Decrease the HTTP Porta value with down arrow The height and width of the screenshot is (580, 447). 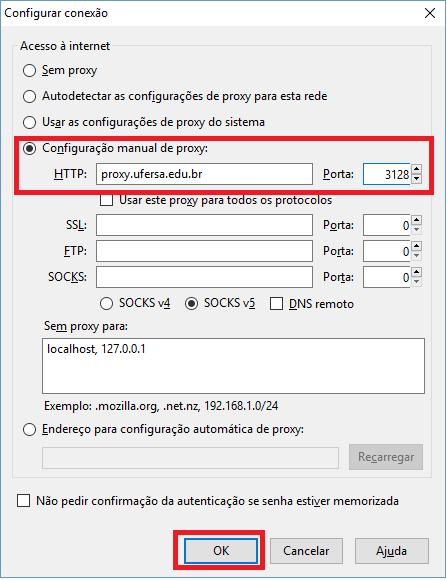(x=417, y=179)
